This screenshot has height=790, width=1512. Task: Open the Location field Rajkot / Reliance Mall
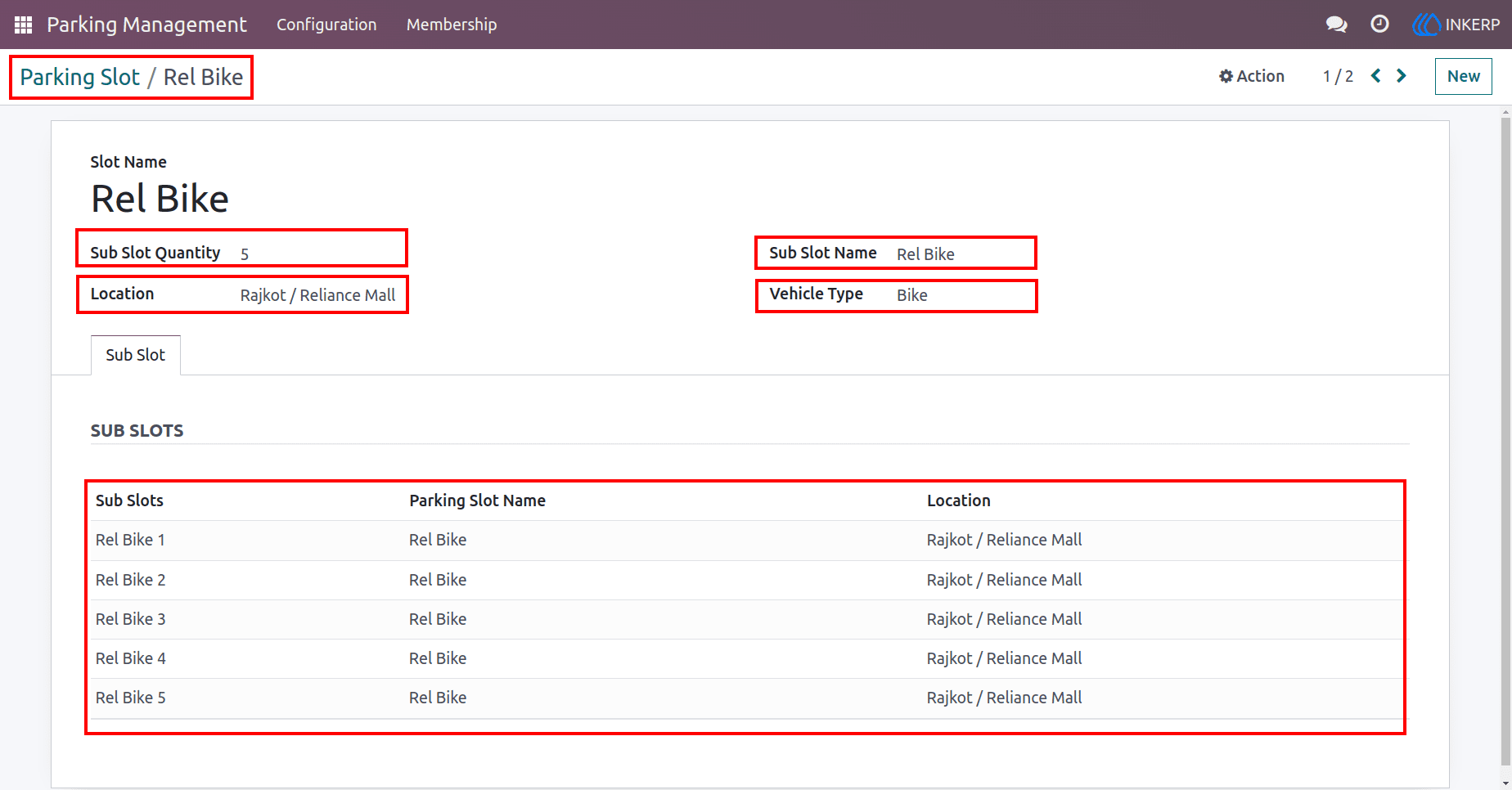317,295
